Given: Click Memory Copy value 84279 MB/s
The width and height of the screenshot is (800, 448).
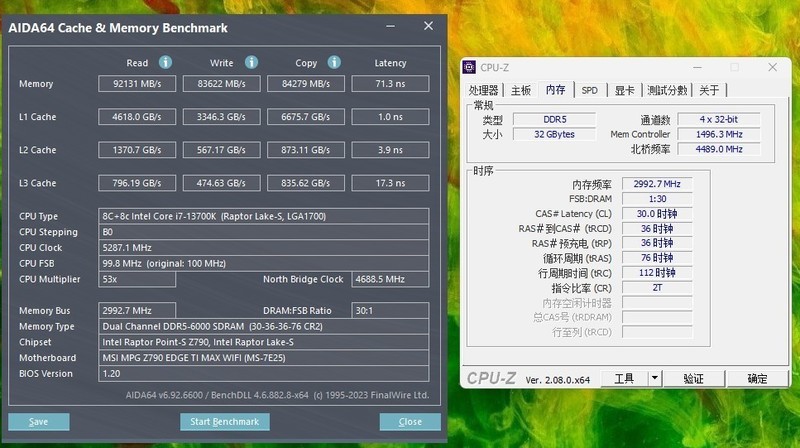Looking at the screenshot, I should [x=306, y=84].
